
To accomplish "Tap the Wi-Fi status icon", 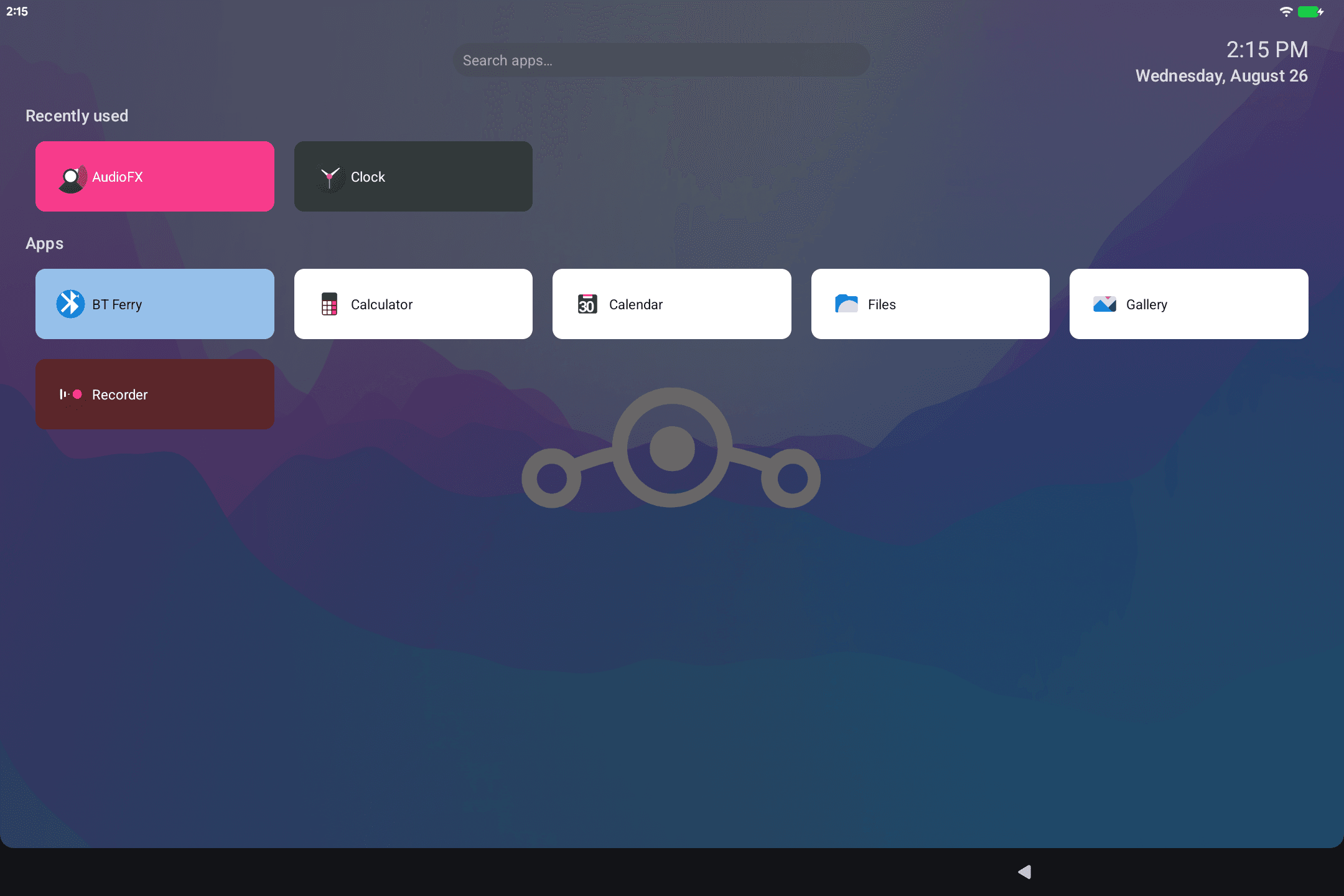I will click(1286, 11).
